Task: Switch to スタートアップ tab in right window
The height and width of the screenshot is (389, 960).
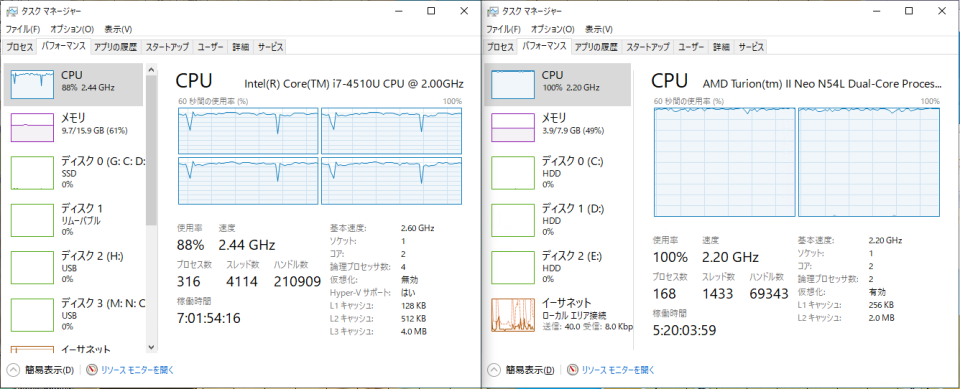Action: pyautogui.click(x=648, y=47)
